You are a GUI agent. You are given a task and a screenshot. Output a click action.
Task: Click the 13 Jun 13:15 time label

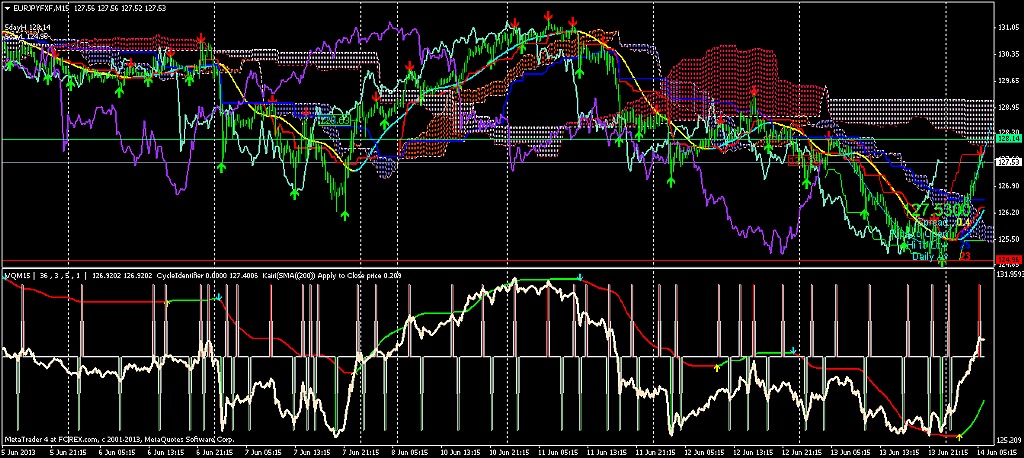point(899,451)
